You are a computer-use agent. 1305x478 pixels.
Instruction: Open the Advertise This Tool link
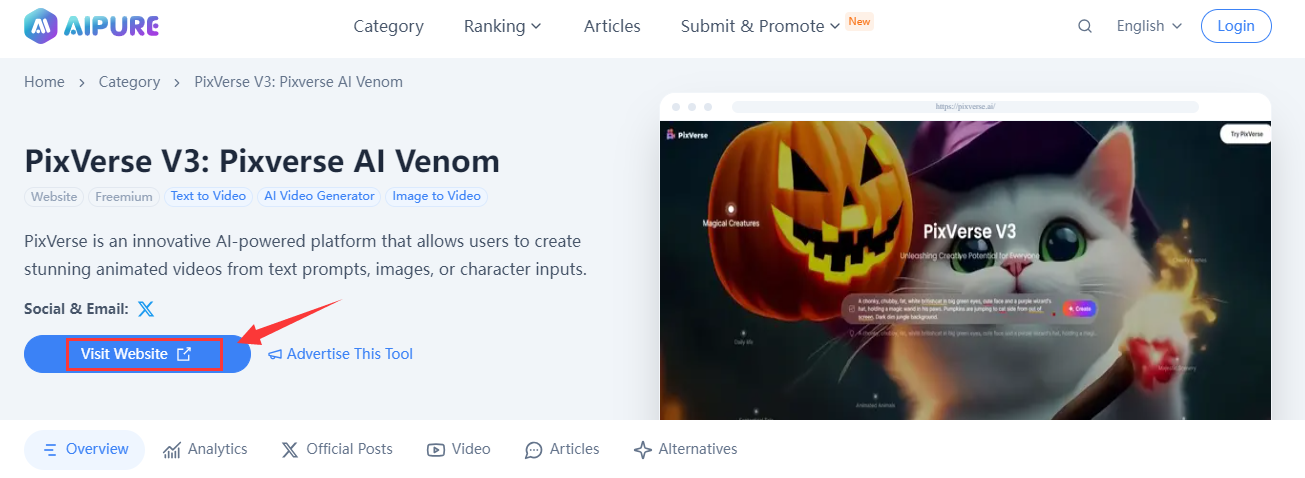click(340, 354)
